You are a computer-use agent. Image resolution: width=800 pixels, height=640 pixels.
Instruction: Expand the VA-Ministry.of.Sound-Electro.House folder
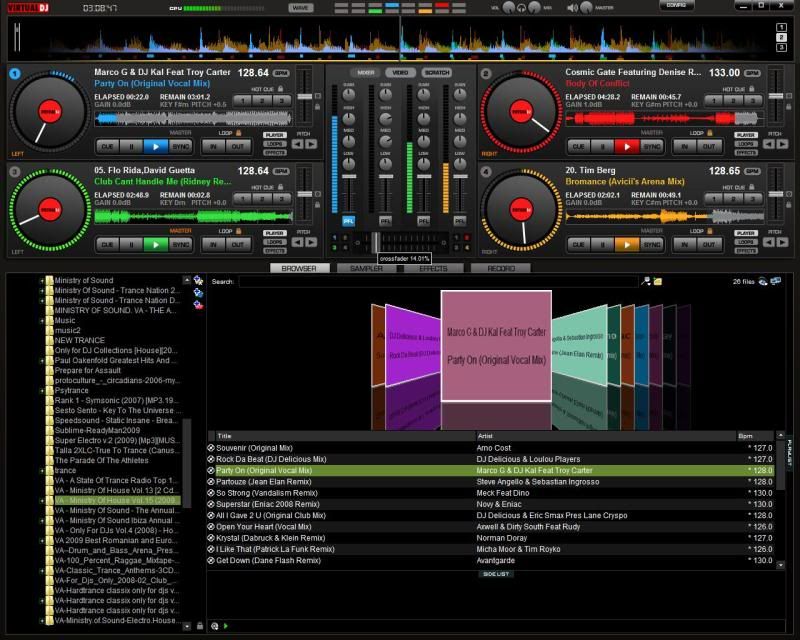click(42, 621)
